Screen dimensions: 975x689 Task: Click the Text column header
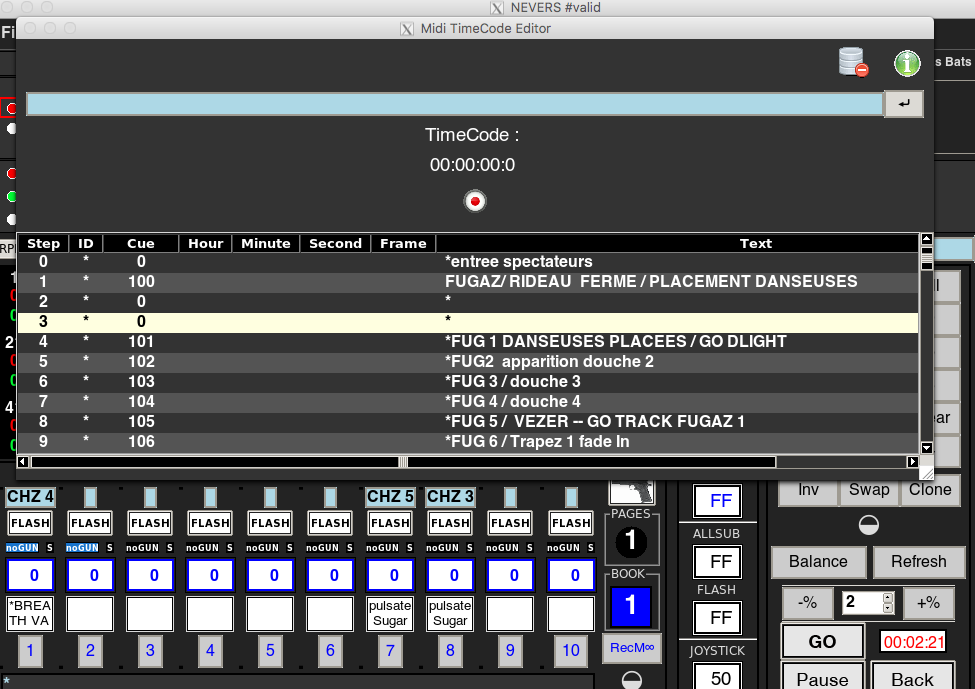[x=755, y=243]
